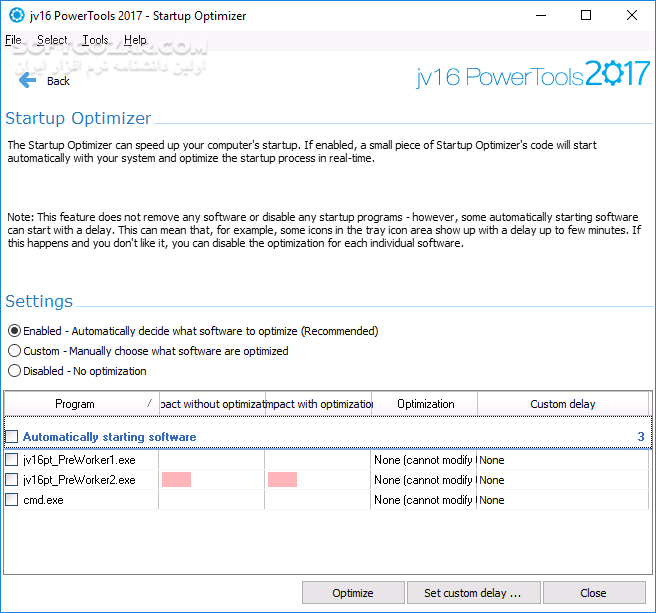The height and width of the screenshot is (613, 656).
Task: Toggle the cmd.exe row checkbox
Action: (12, 500)
